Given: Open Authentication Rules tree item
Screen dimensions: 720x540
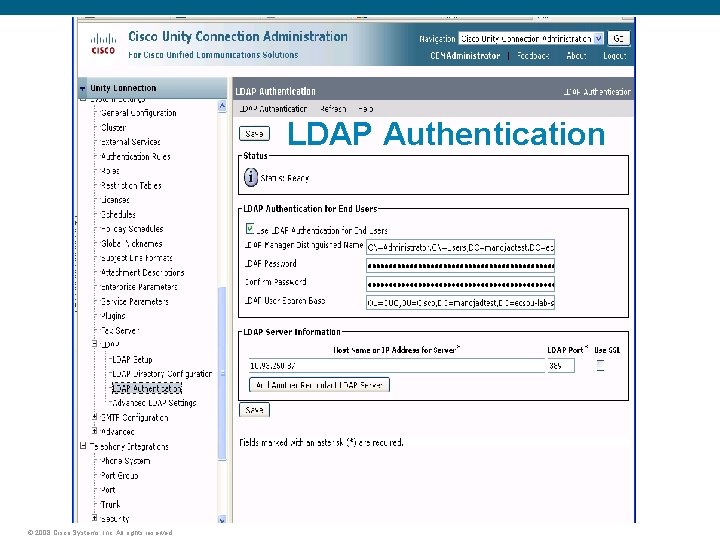Looking at the screenshot, I should pyautogui.click(x=135, y=157).
